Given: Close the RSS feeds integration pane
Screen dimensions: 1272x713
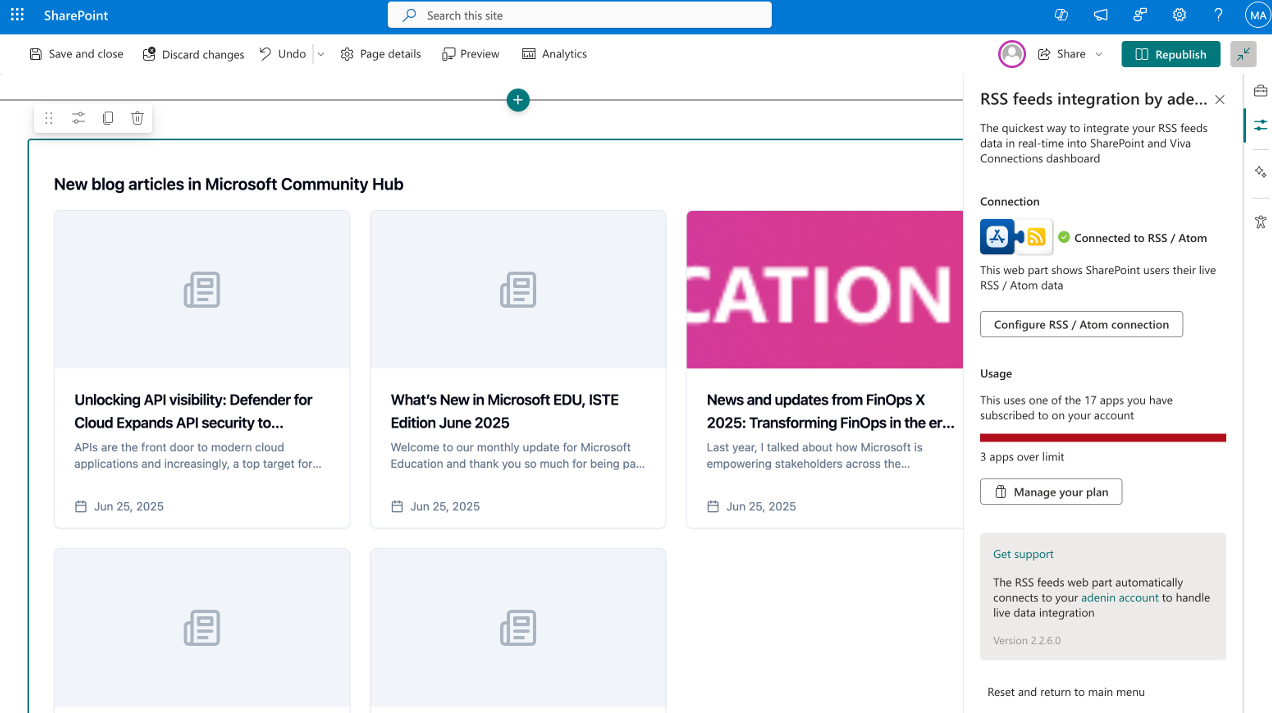Looking at the screenshot, I should pos(1219,99).
